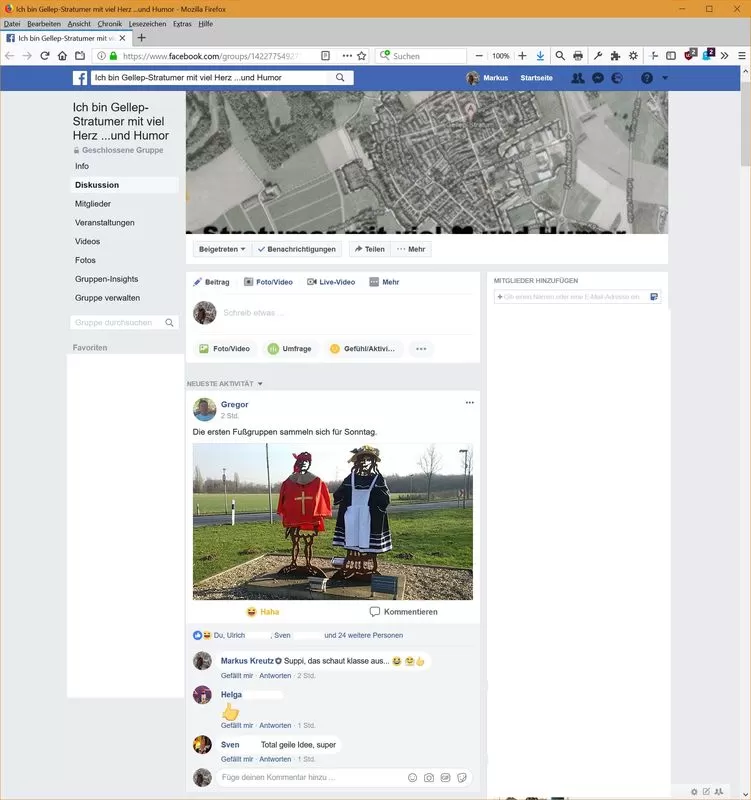Image resolution: width=751 pixels, height=800 pixels.
Task: Insert GIF in comment box
Action: [x=445, y=777]
